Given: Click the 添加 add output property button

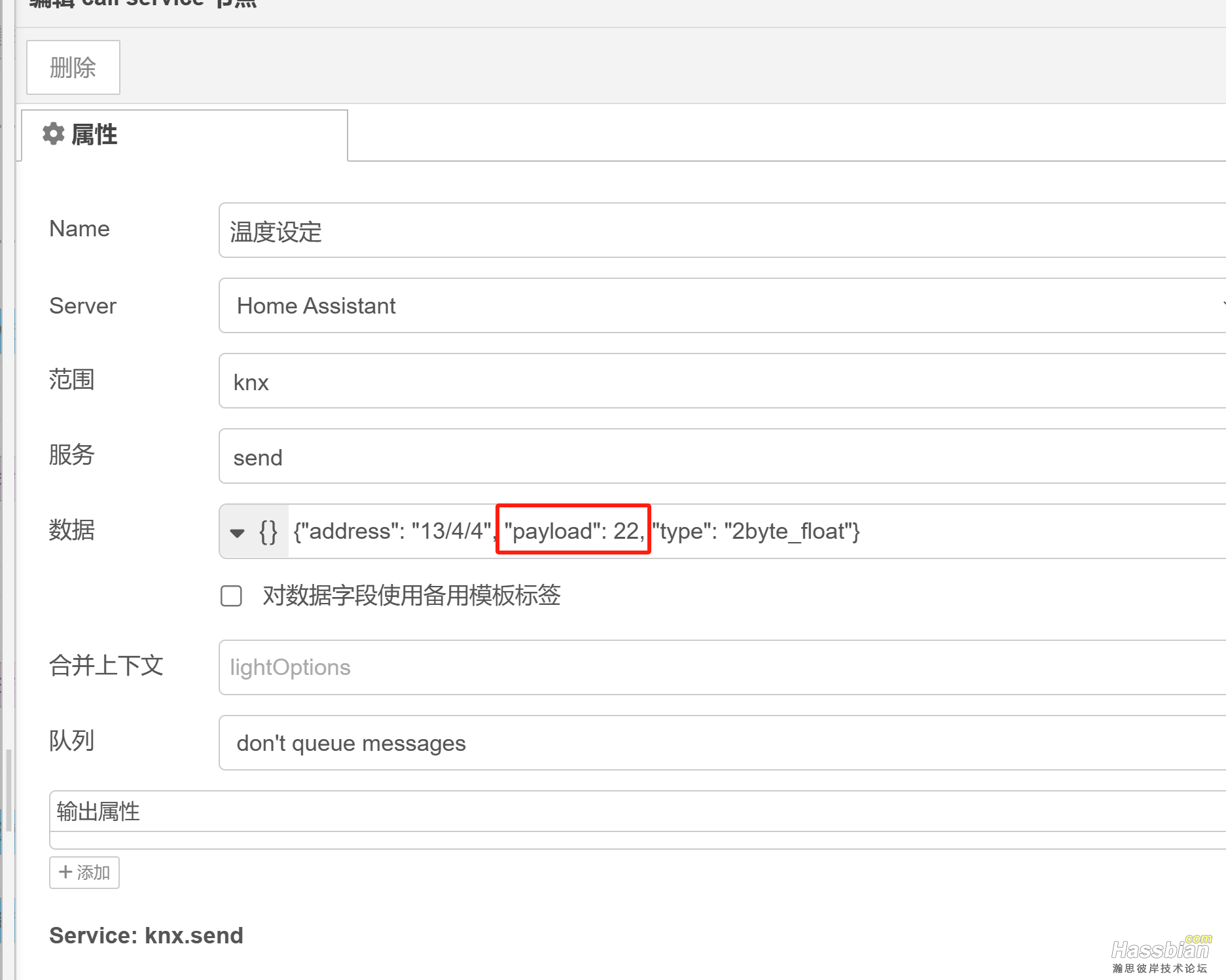Looking at the screenshot, I should [84, 873].
